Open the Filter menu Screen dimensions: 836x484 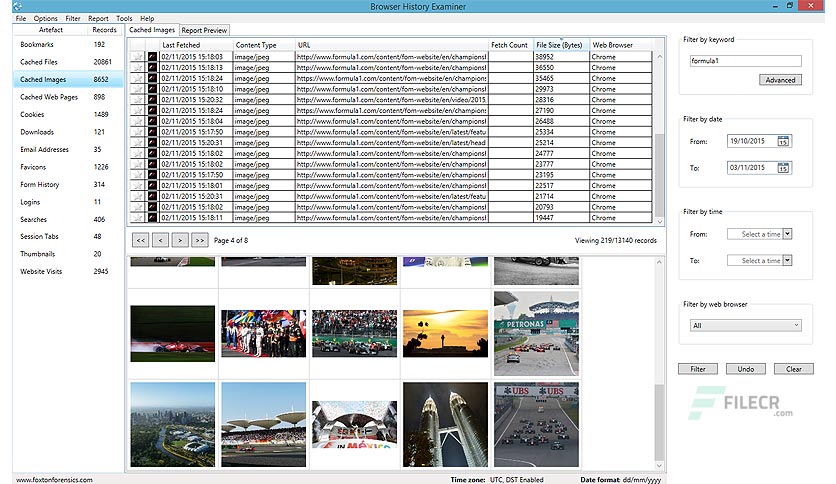tap(73, 18)
